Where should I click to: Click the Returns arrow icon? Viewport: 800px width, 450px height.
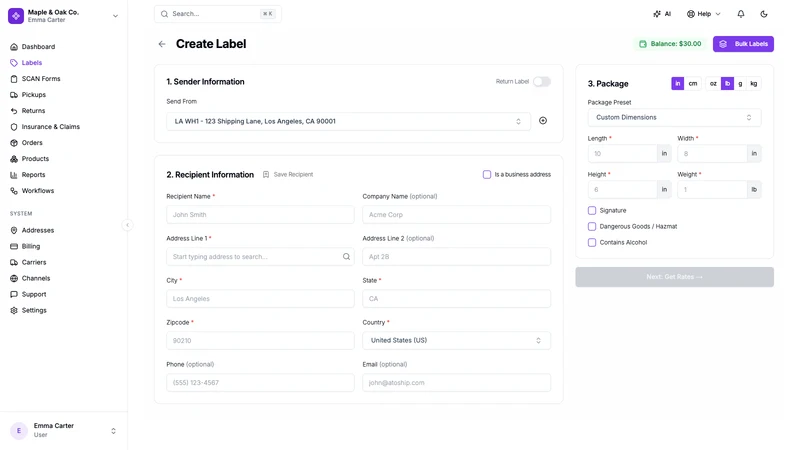[14, 111]
